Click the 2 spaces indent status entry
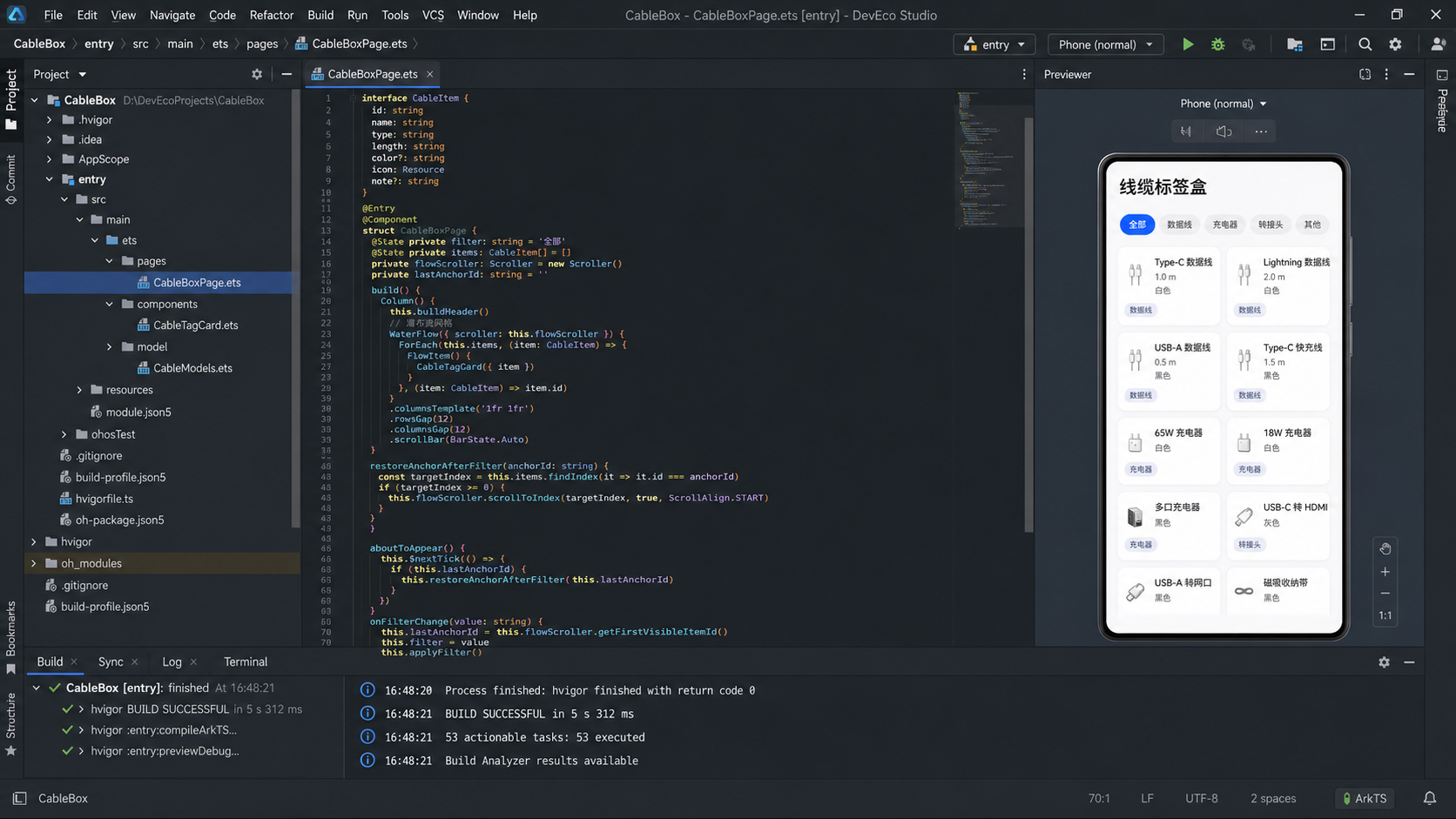The height and width of the screenshot is (819, 1456). coord(1273,798)
